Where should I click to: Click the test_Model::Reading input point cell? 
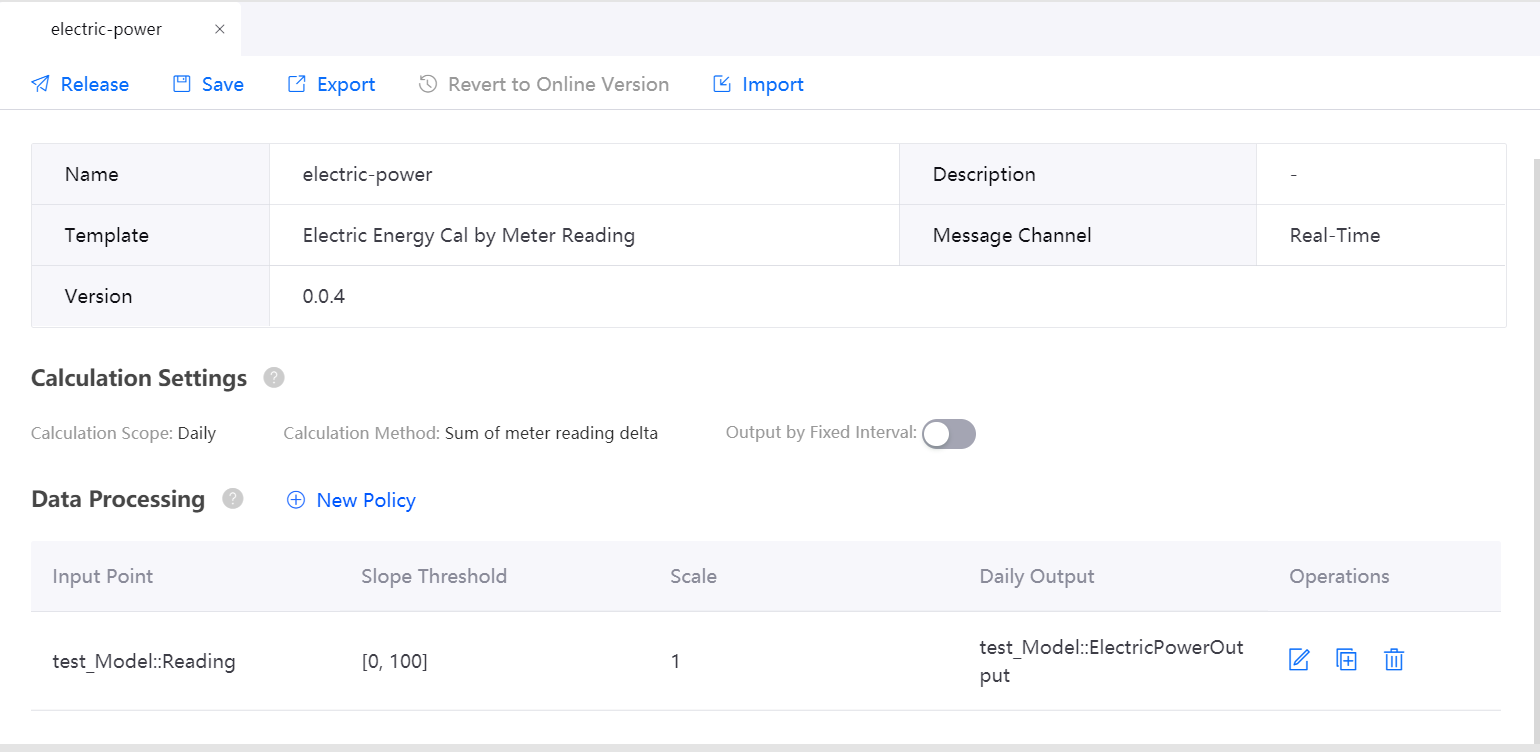click(x=144, y=661)
